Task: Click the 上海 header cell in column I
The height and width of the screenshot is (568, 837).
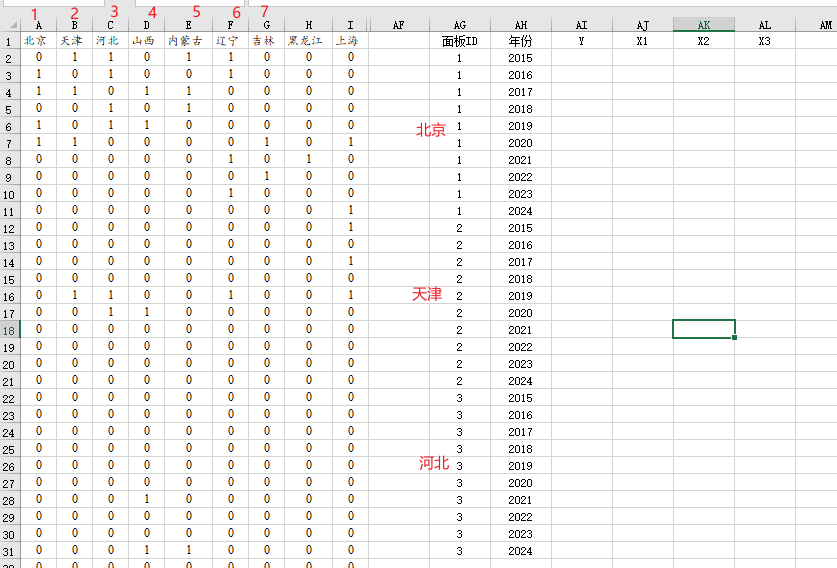Action: point(348,41)
